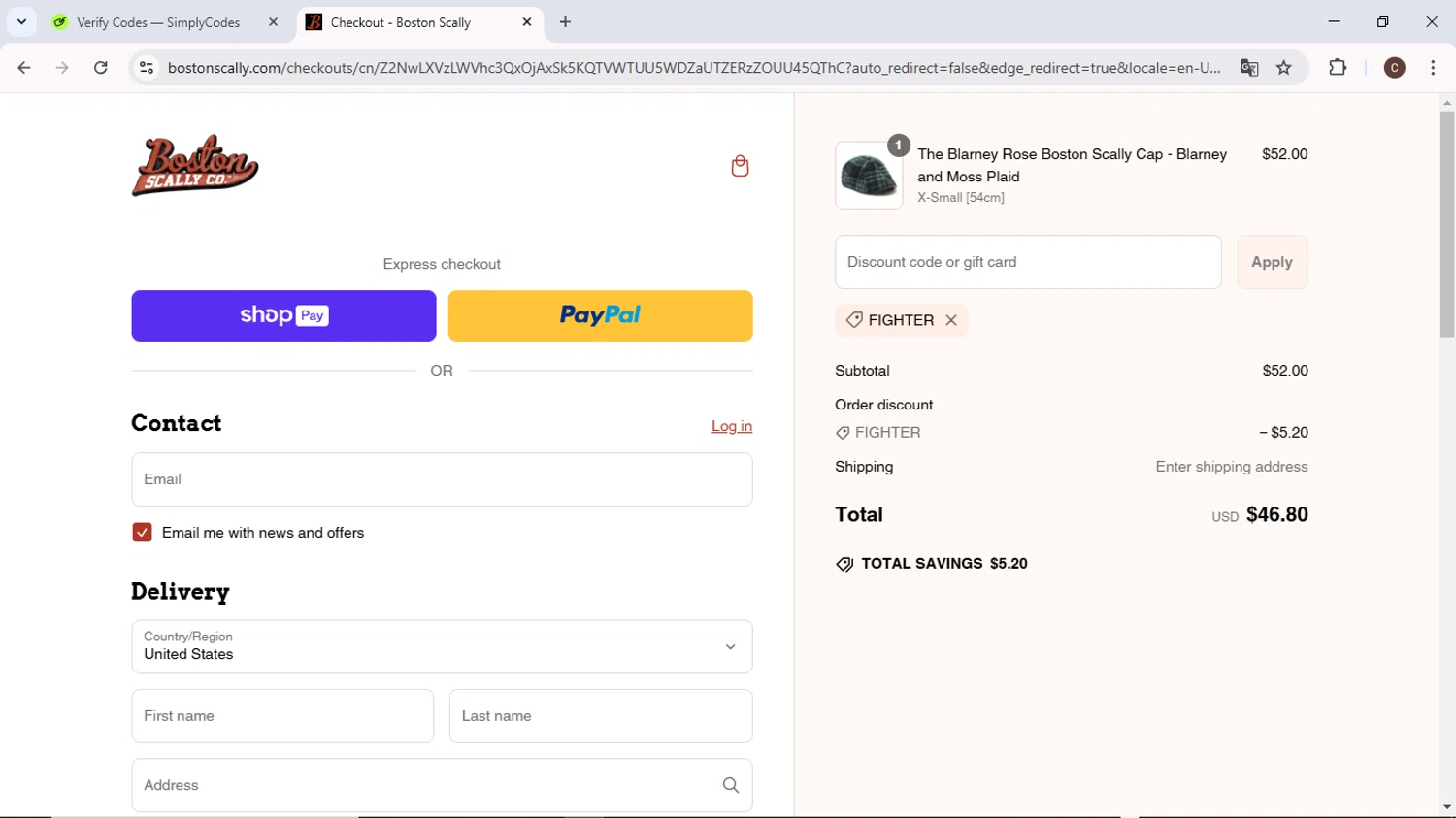Image resolution: width=1456 pixels, height=818 pixels.
Task: Toggle Email me with news and offers
Action: (142, 533)
